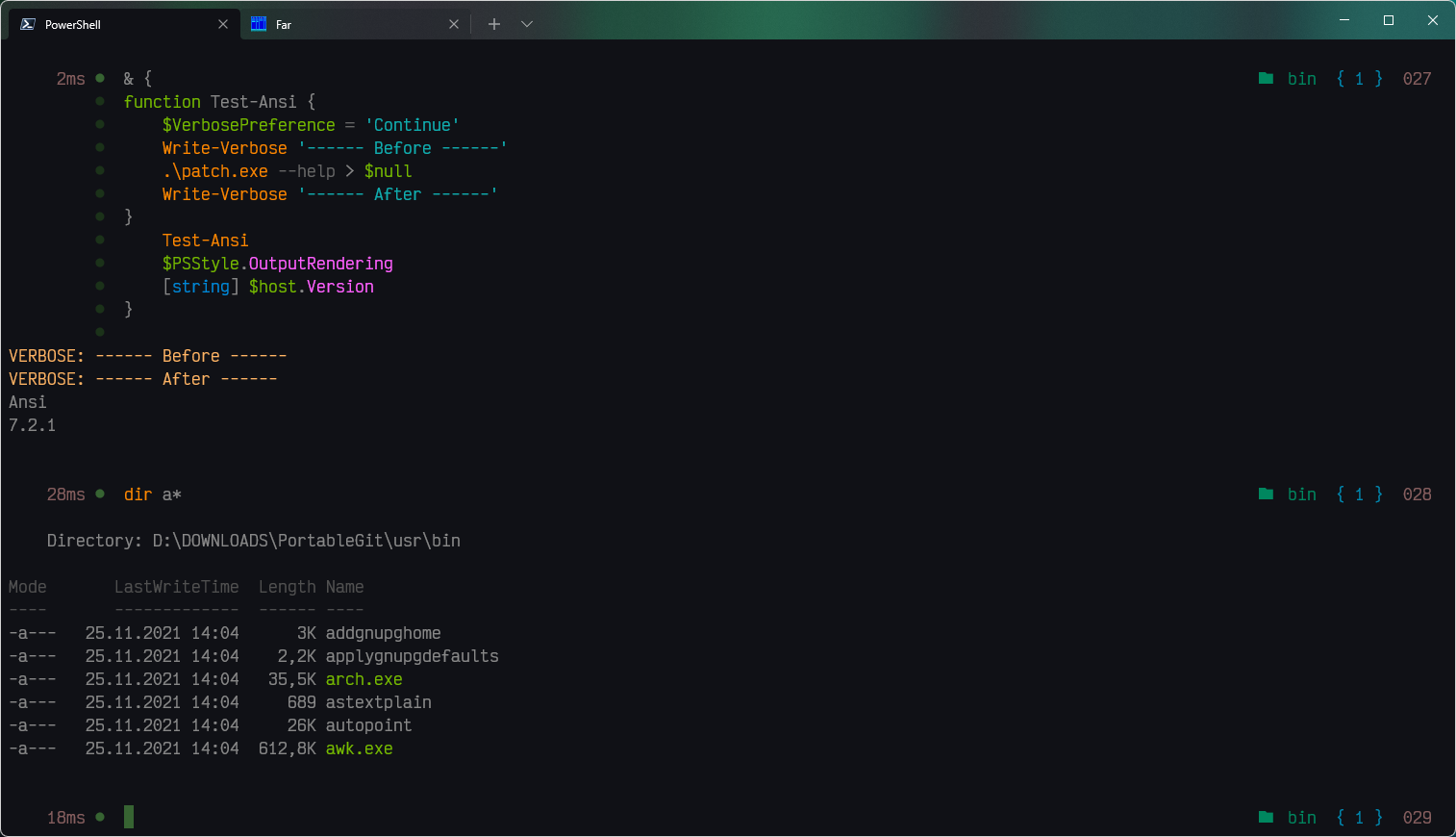This screenshot has width=1456, height=837.
Task: Click the command counter 028
Action: click(1417, 494)
